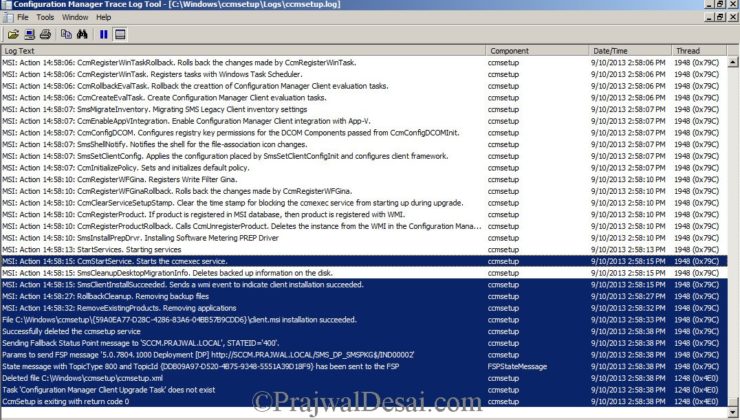The height and width of the screenshot is (420, 740).
Task: Select the 'RollbackCleanup. Removing backup files' line
Action: tap(363, 296)
